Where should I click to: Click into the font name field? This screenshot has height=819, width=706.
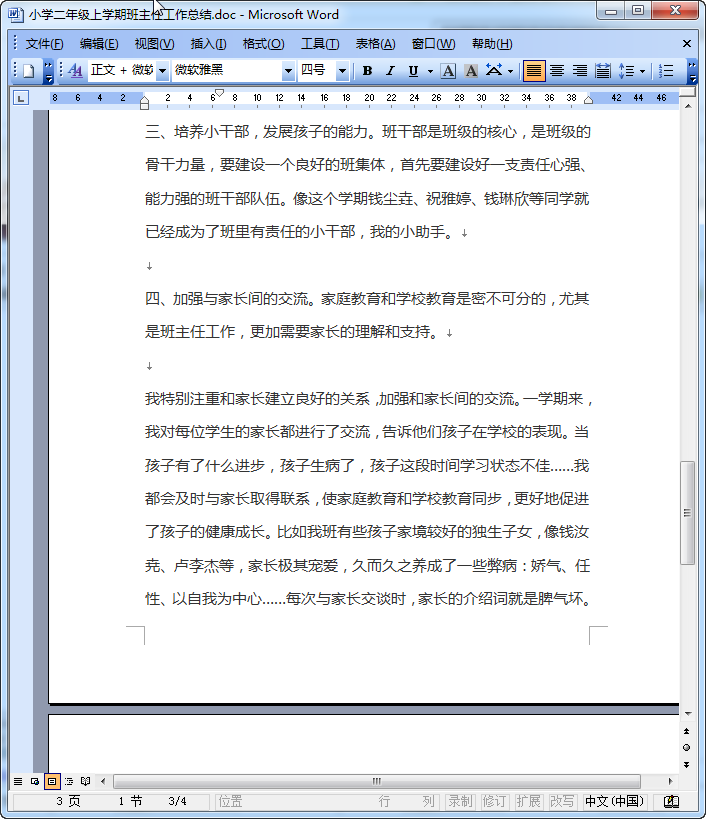(227, 71)
